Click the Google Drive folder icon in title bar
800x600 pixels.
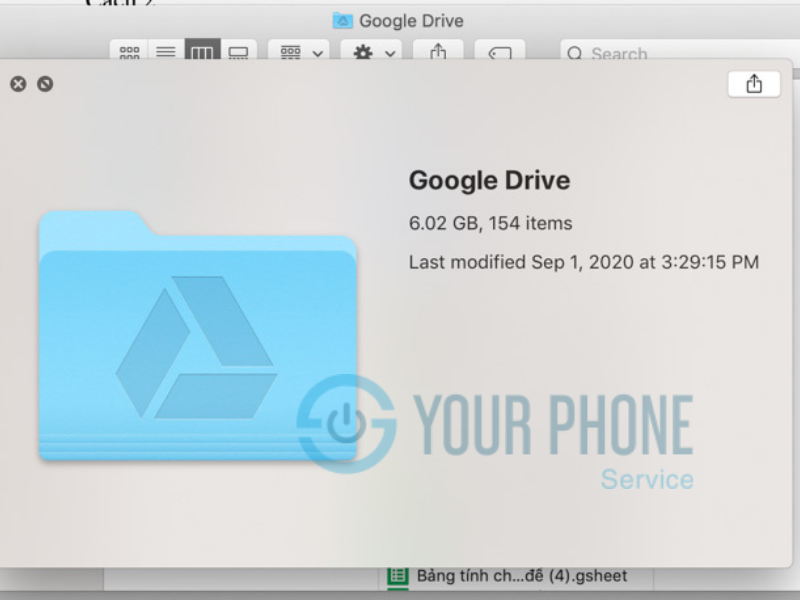(x=343, y=21)
